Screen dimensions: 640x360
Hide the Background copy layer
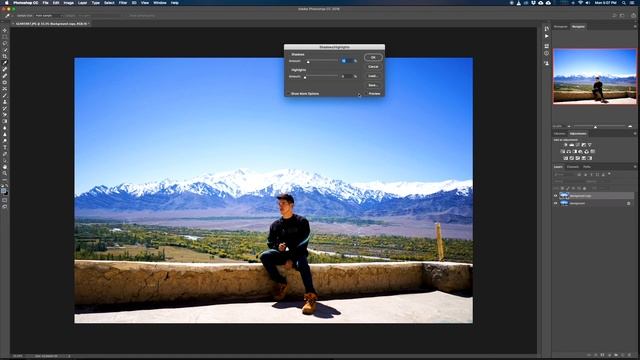(556, 196)
